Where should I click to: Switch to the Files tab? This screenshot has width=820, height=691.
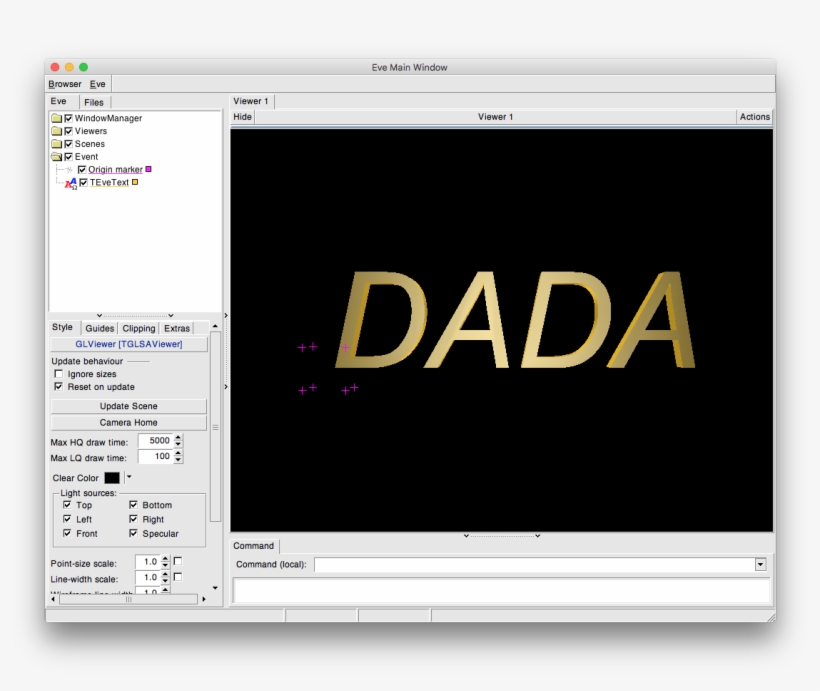click(x=93, y=102)
